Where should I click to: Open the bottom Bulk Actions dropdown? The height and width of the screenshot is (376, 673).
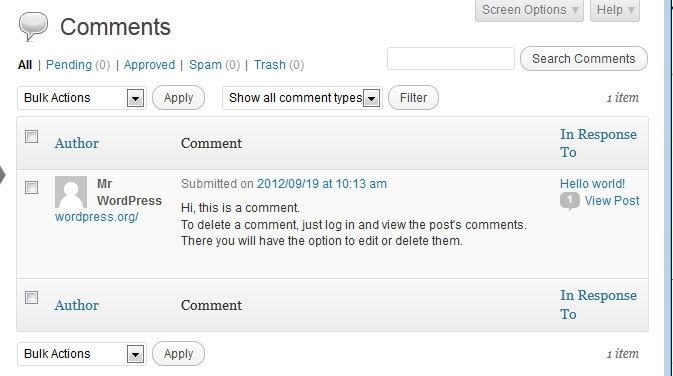point(82,354)
